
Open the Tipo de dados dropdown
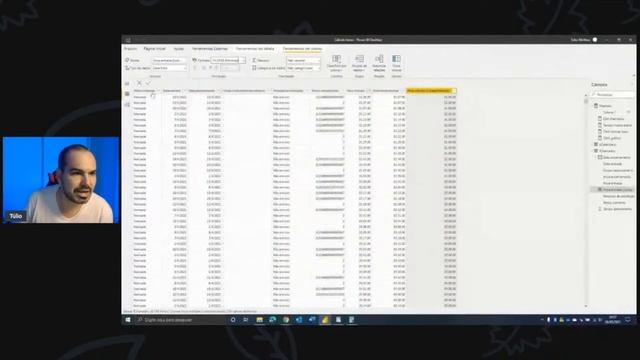pos(169,68)
